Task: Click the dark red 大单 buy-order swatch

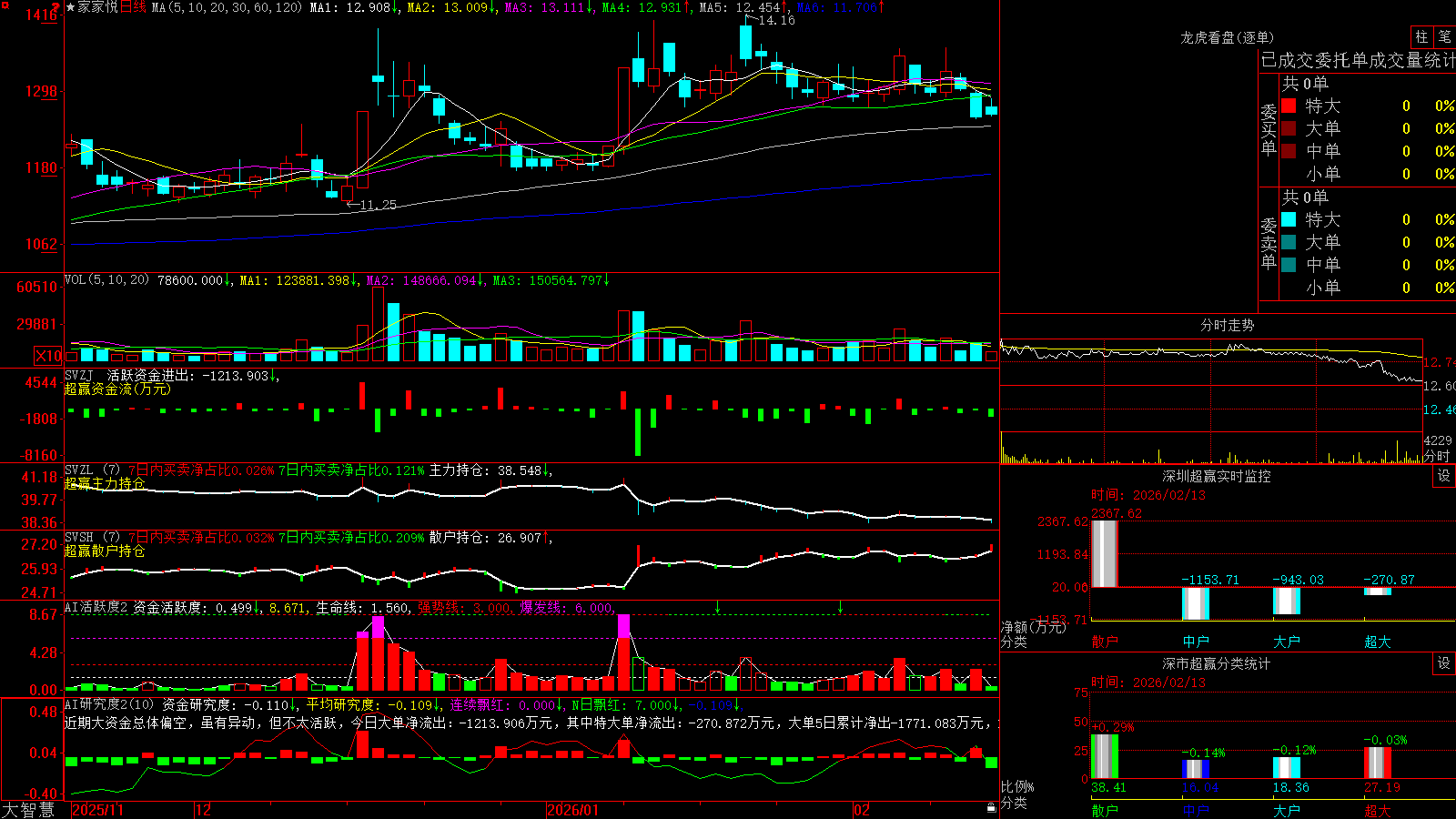Action: 1289,128
